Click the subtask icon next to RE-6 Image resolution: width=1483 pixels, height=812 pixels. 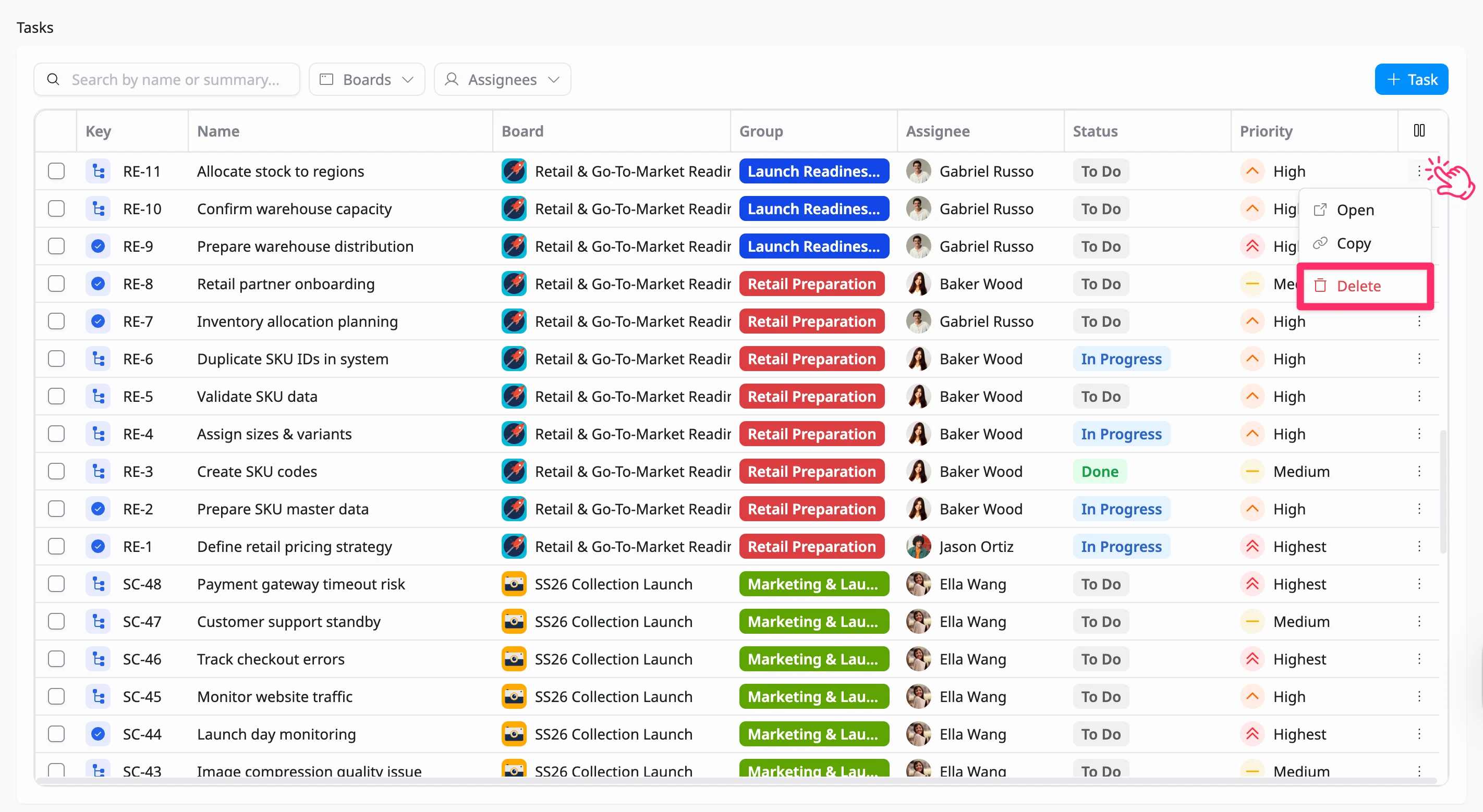[98, 359]
